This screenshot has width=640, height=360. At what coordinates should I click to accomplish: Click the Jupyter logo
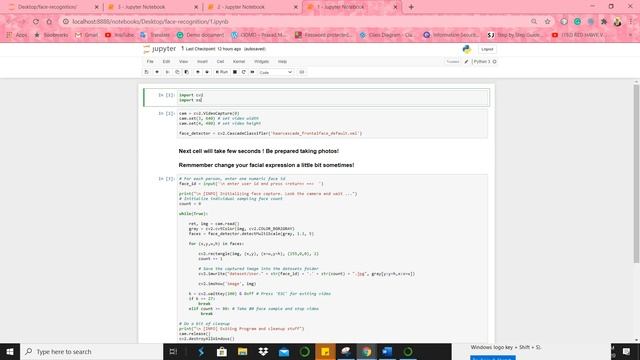coord(160,49)
